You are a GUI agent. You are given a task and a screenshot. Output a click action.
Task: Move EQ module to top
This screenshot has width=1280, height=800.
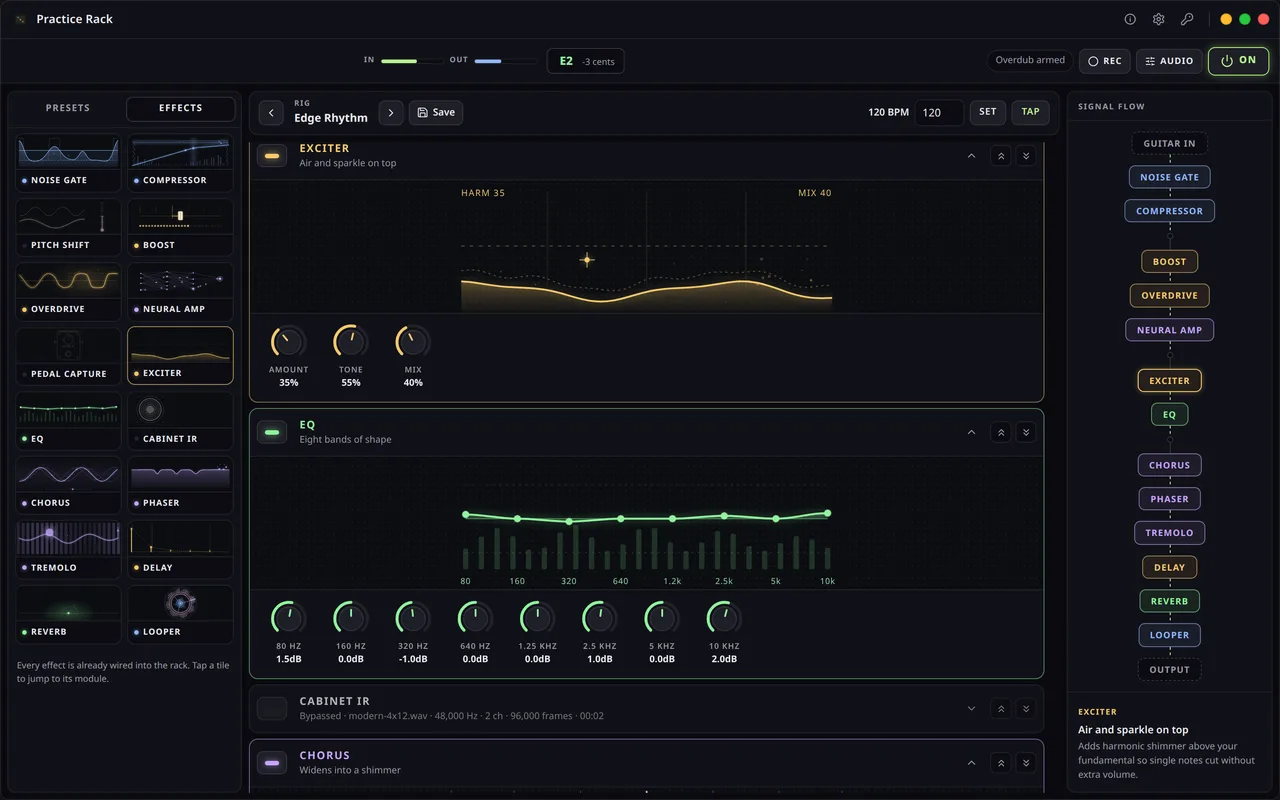1000,432
